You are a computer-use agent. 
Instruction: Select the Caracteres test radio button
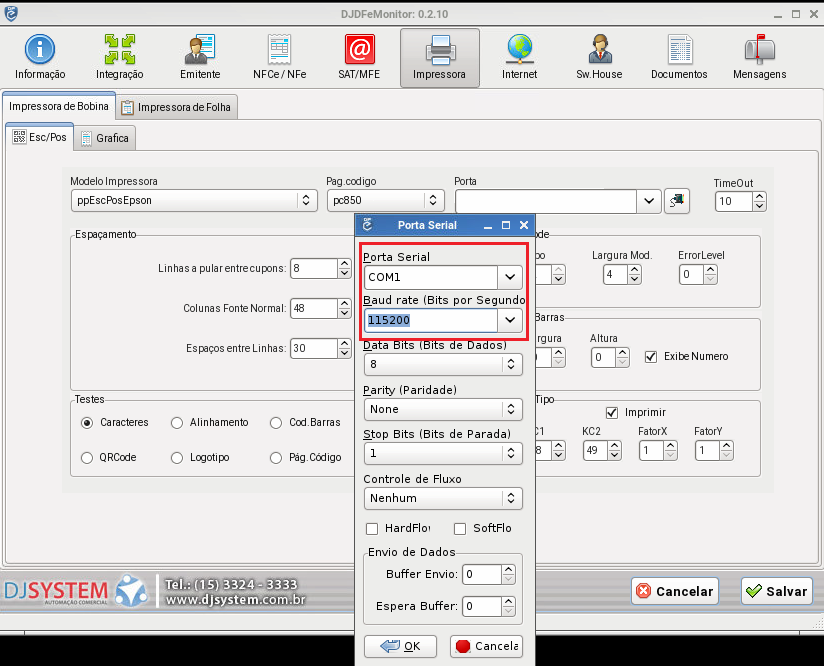[x=87, y=423]
